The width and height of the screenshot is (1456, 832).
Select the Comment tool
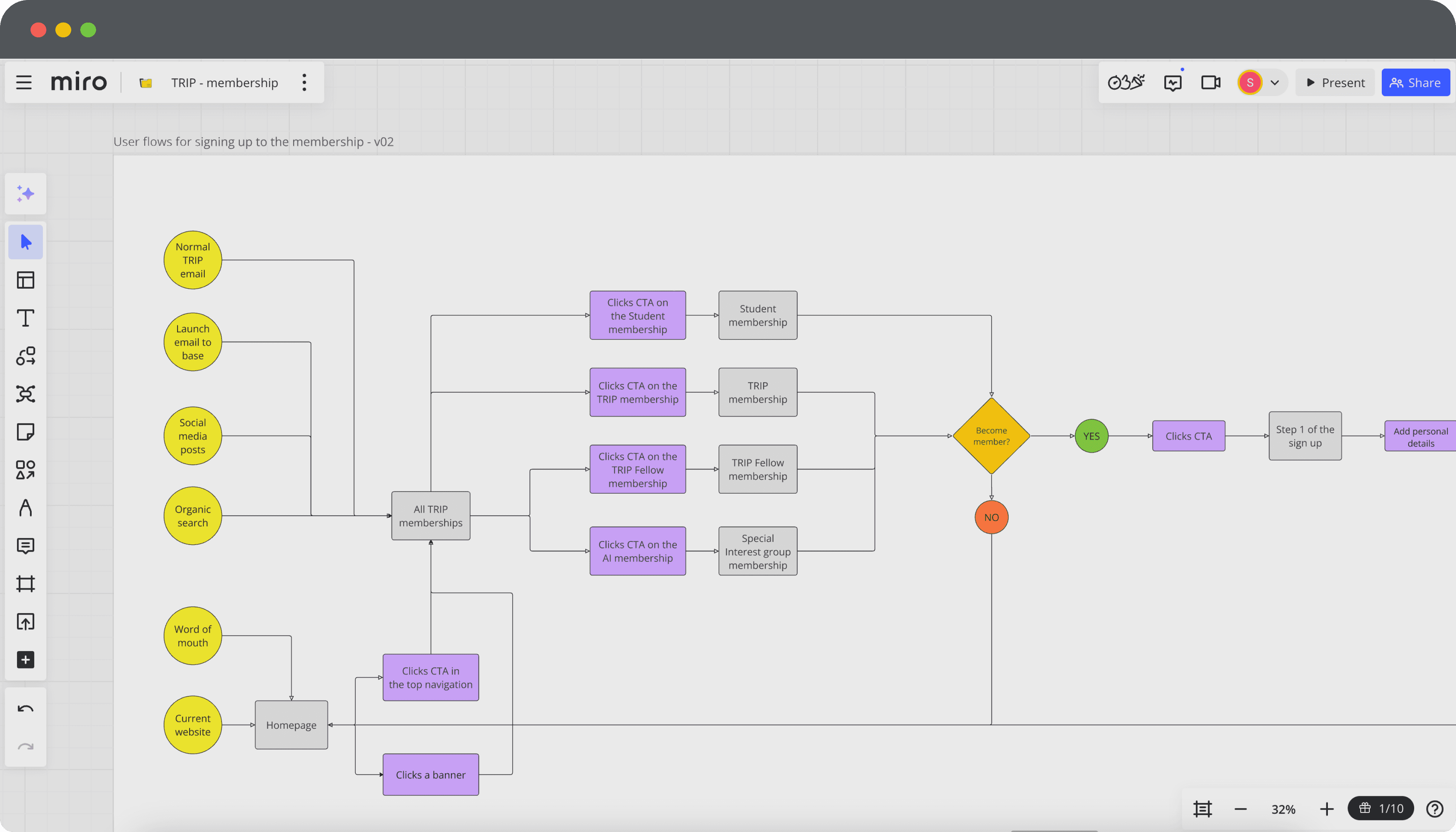pos(25,546)
